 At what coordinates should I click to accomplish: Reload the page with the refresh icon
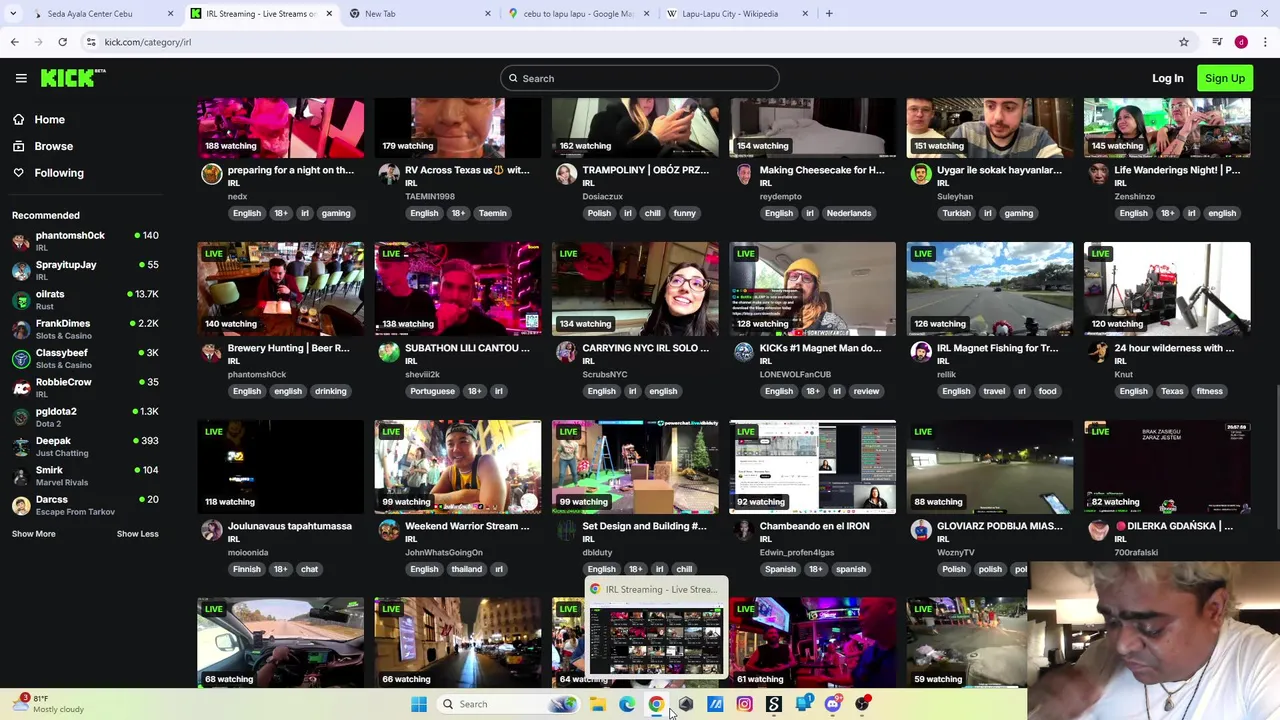pos(62,42)
